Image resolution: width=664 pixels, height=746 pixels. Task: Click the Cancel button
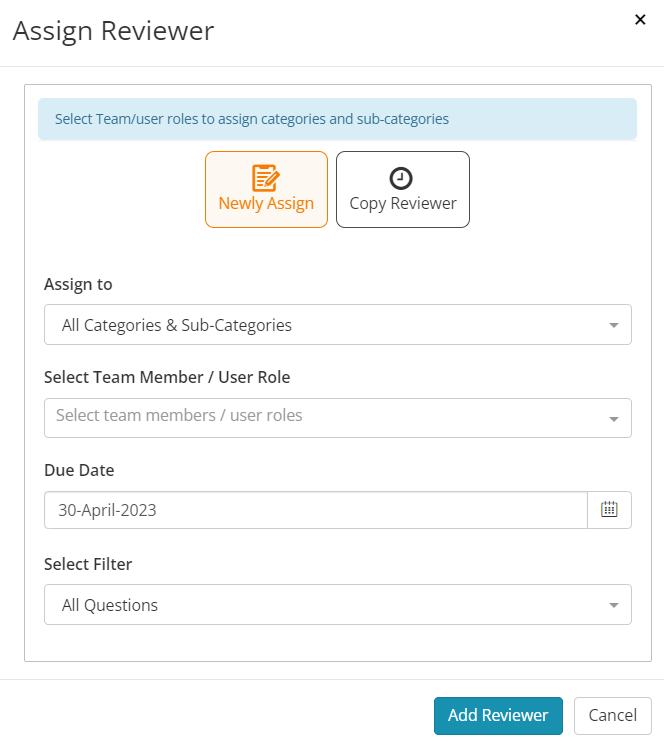(x=613, y=716)
